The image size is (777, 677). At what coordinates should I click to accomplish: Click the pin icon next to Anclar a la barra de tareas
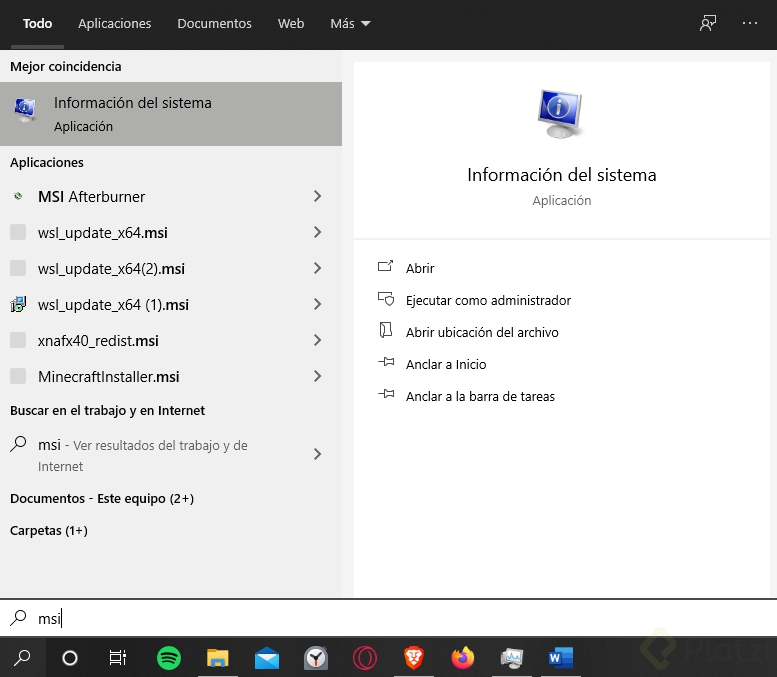386,395
